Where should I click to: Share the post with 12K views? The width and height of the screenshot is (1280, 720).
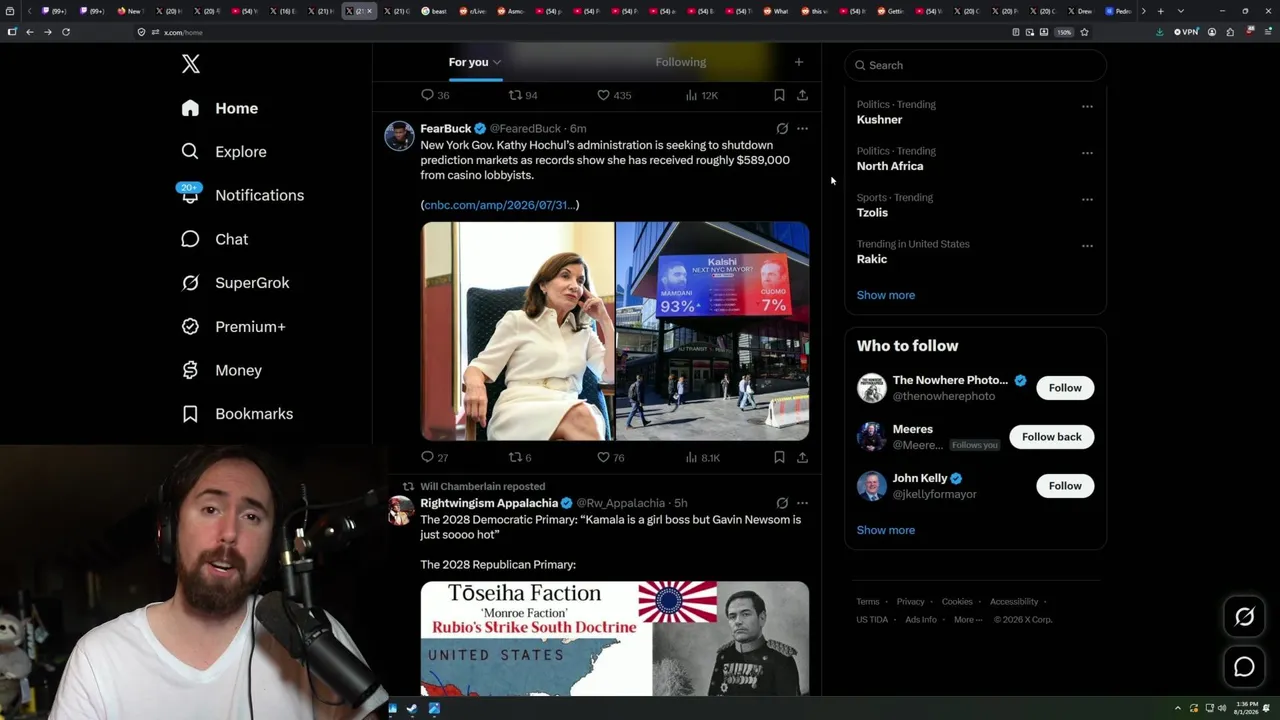click(802, 95)
